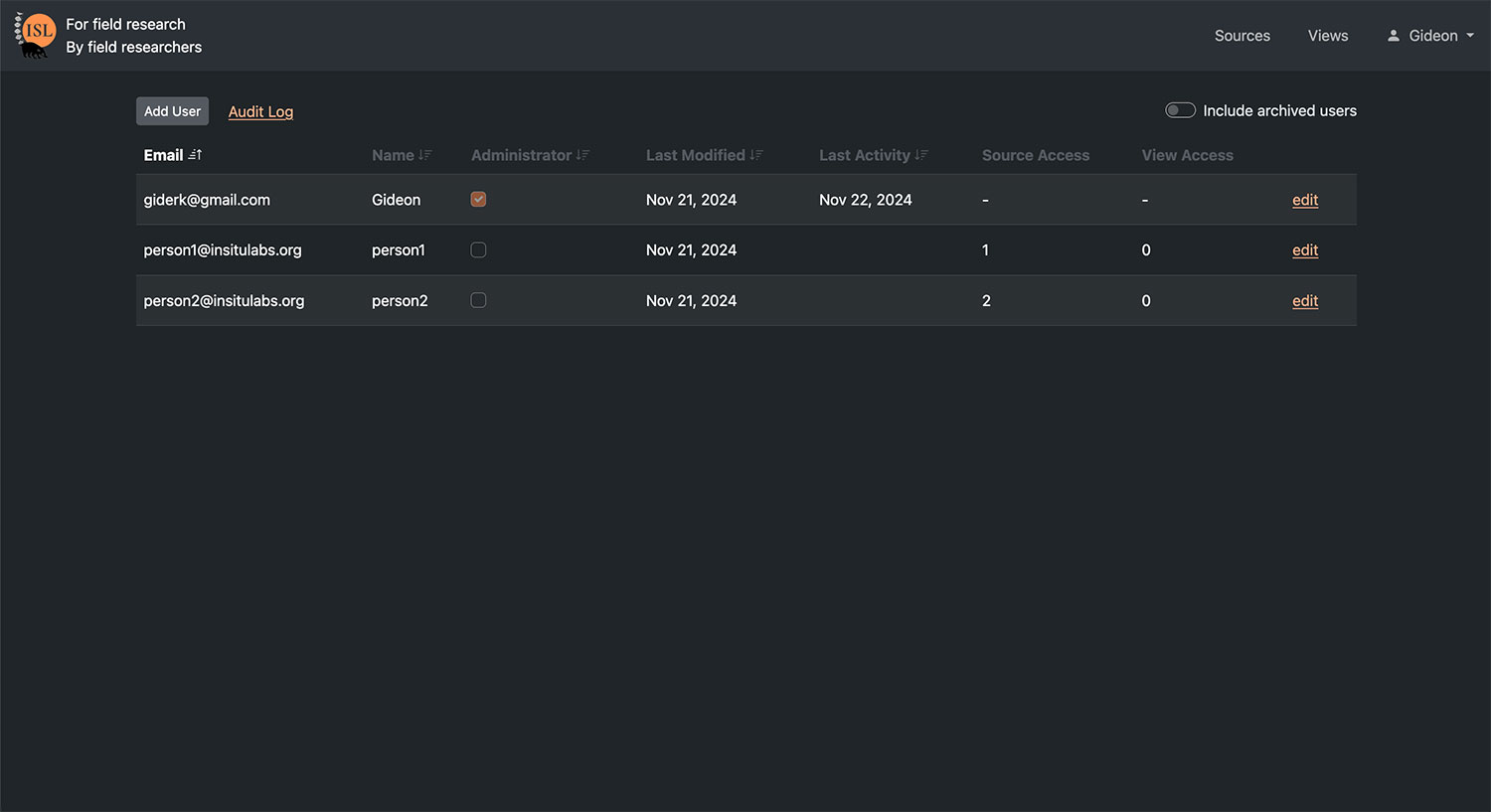Open the Audit Log link
Viewport: 1491px width, 812px height.
pyautogui.click(x=260, y=111)
